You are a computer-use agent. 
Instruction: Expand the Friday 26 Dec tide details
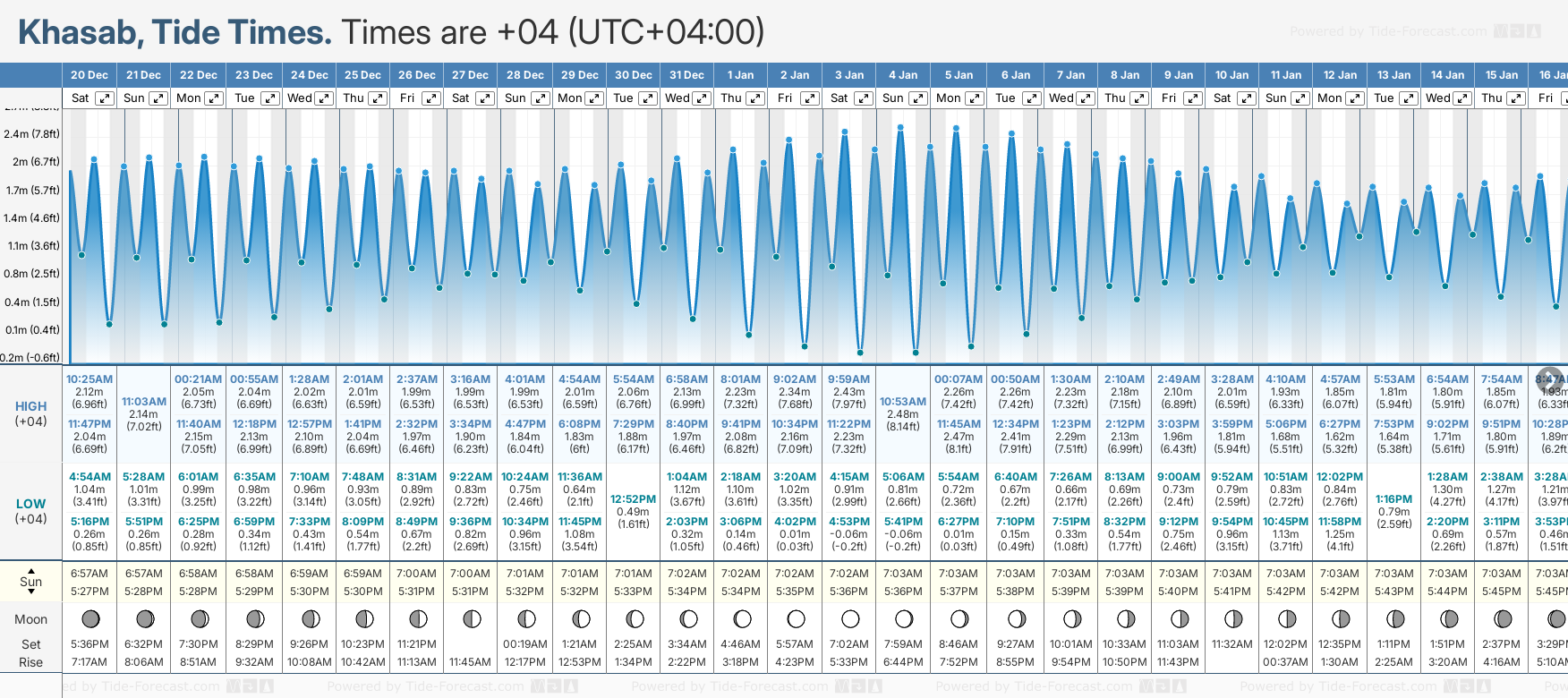(x=430, y=98)
